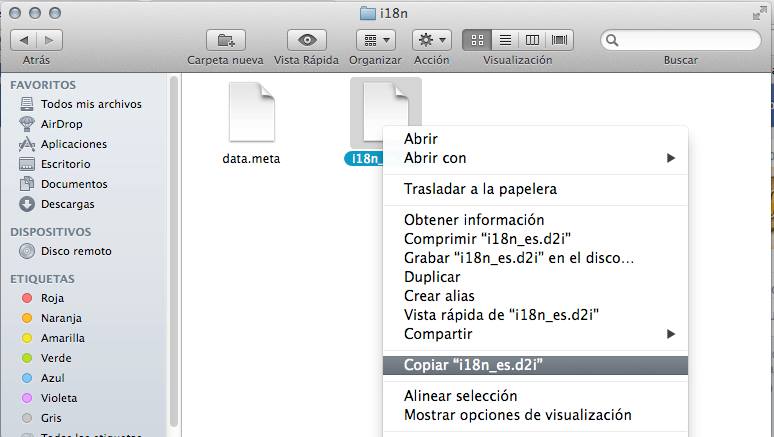Go forward with the right arrow button
This screenshot has width=774, height=437.
tap(49, 40)
